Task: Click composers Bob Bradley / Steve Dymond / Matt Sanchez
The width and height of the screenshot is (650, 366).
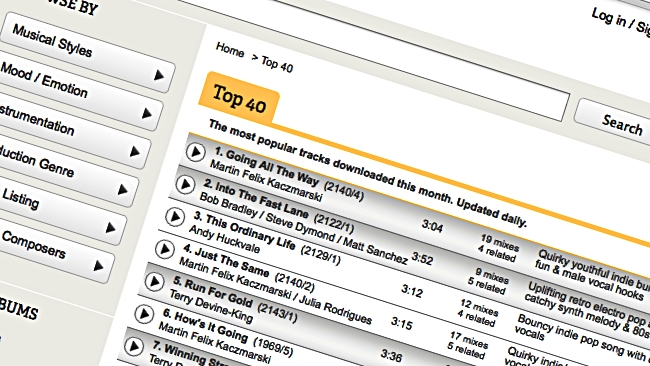Action: tap(303, 228)
